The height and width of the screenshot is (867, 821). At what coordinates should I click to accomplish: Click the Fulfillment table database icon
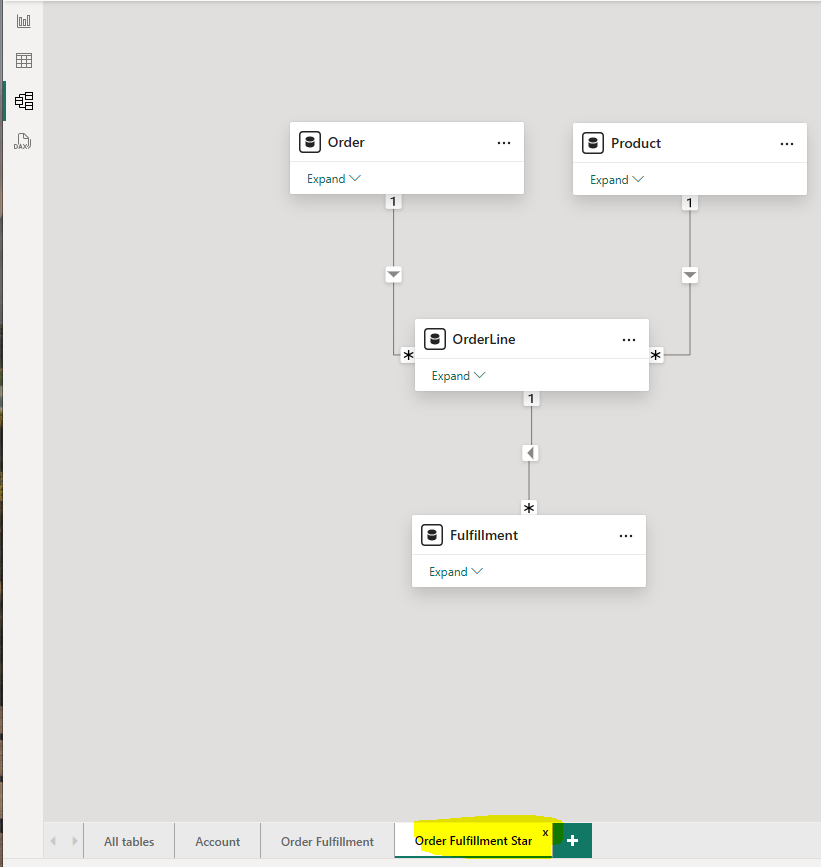[432, 535]
